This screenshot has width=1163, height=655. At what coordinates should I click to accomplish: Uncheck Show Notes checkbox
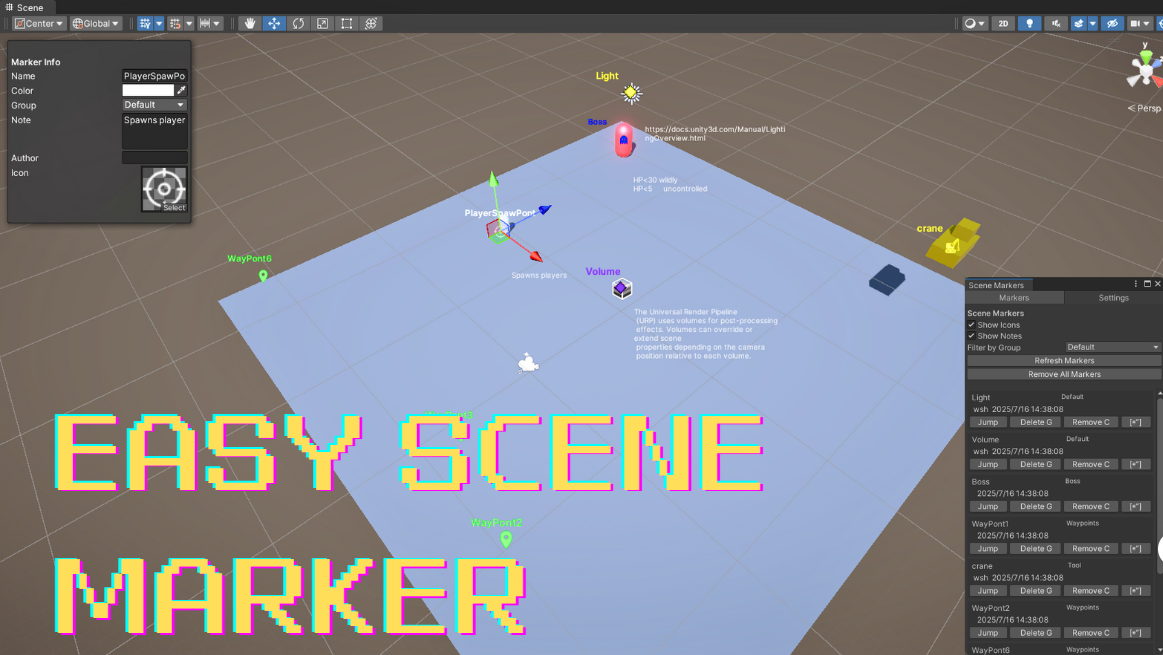point(971,336)
